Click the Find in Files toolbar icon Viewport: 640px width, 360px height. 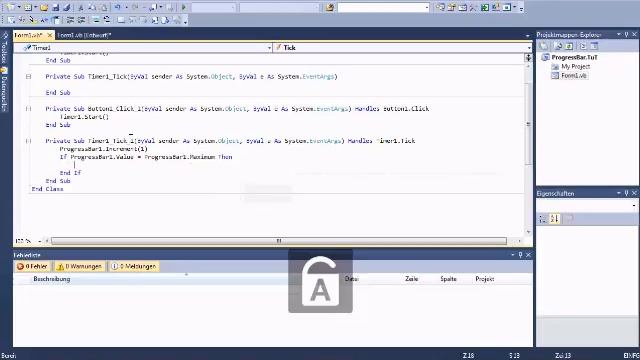coord(330,7)
